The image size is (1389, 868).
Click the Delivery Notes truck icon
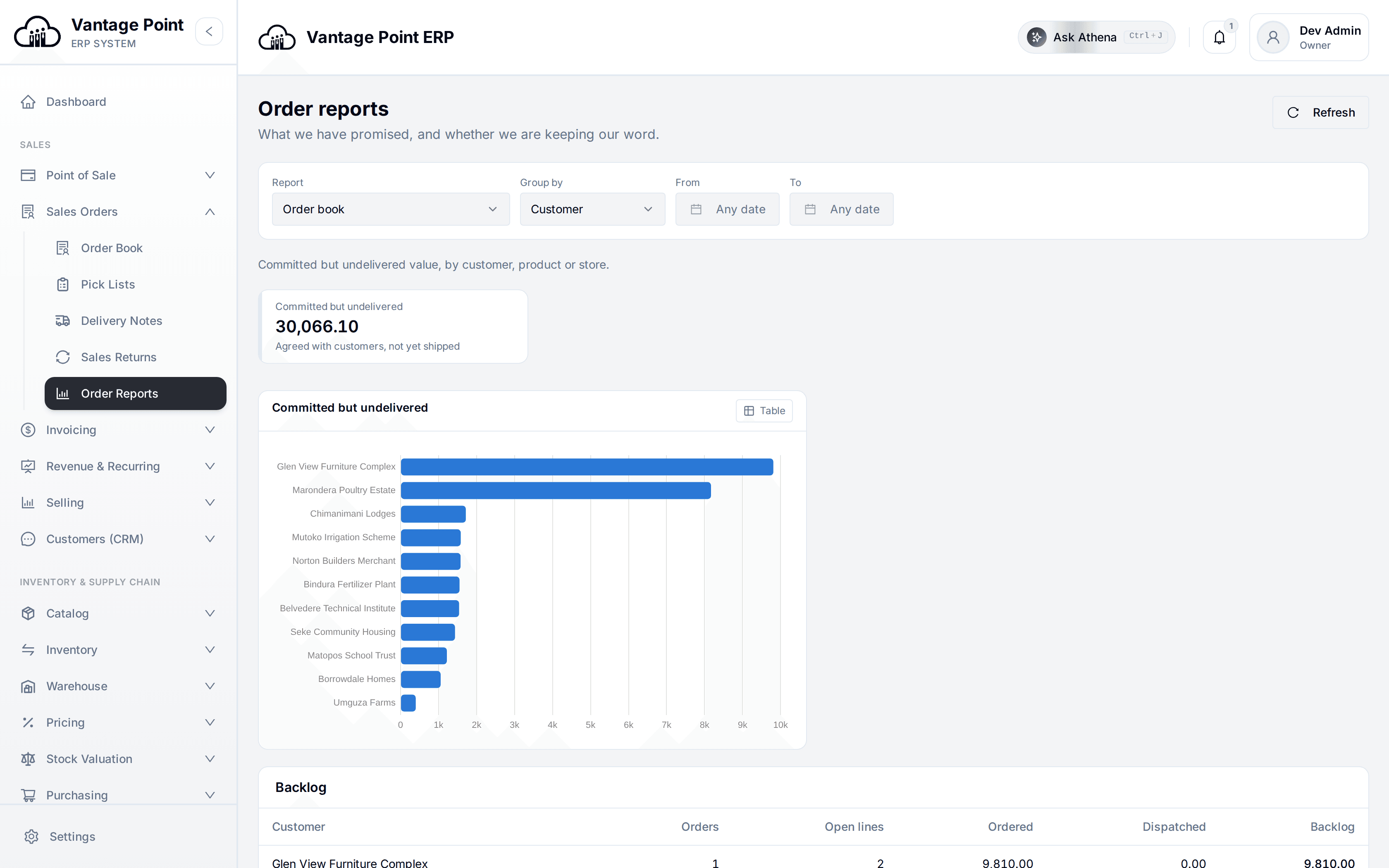point(62,321)
